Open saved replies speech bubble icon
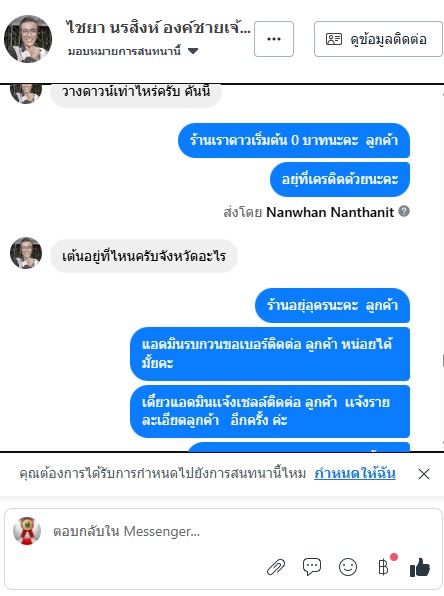Viewport: 444px width, 596px height. pyautogui.click(x=312, y=567)
